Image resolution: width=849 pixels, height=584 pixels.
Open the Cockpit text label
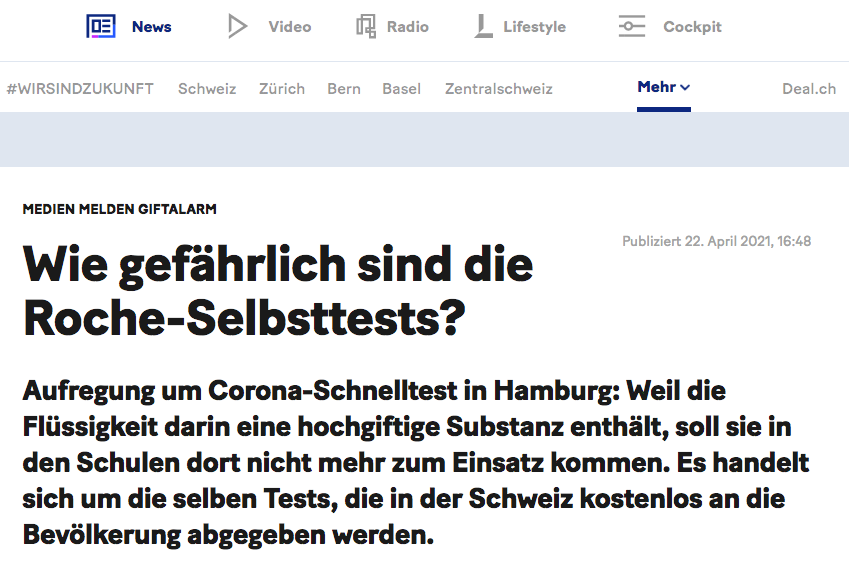692,27
